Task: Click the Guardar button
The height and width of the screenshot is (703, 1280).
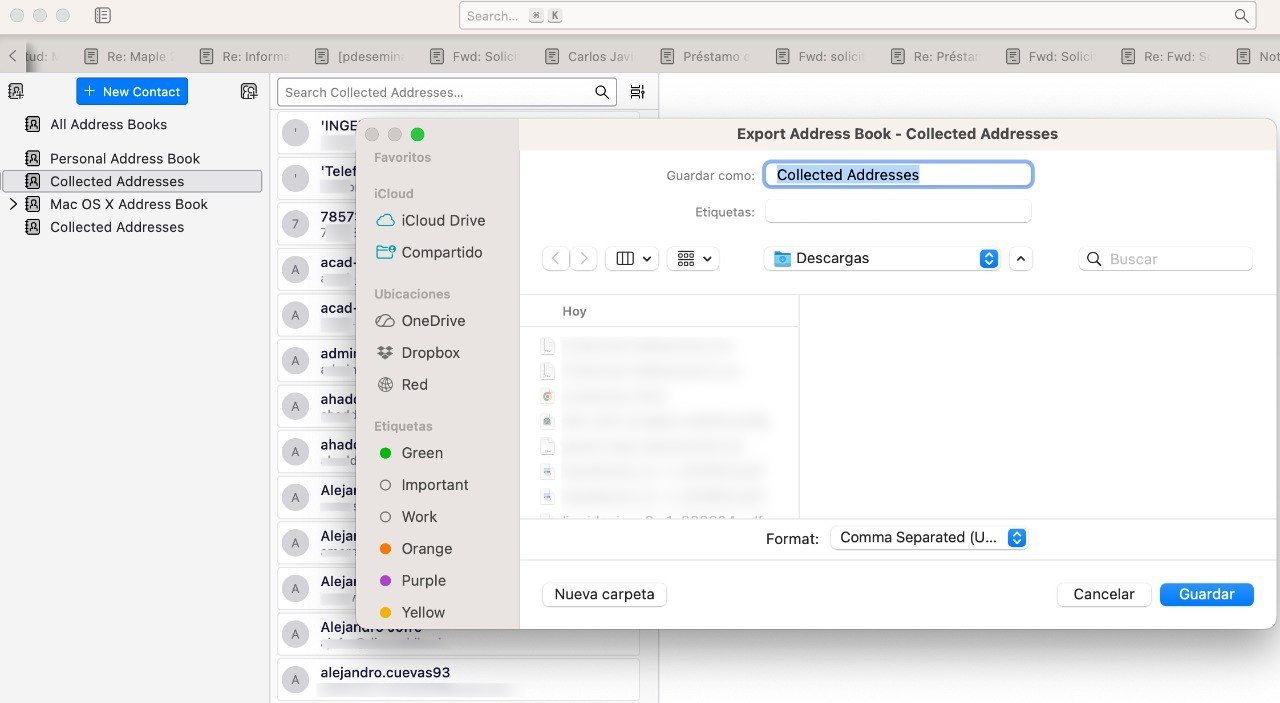Action: pyautogui.click(x=1206, y=594)
